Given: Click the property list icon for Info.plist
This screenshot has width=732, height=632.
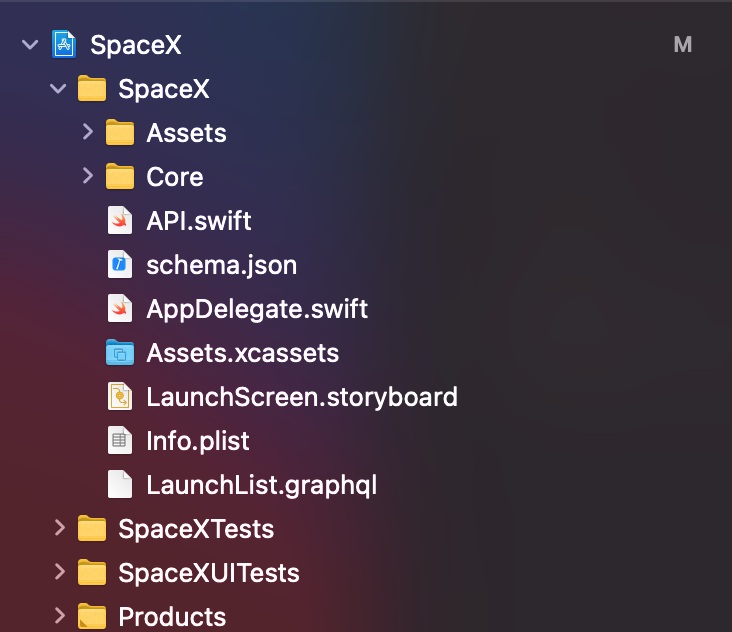Looking at the screenshot, I should click(x=120, y=441).
